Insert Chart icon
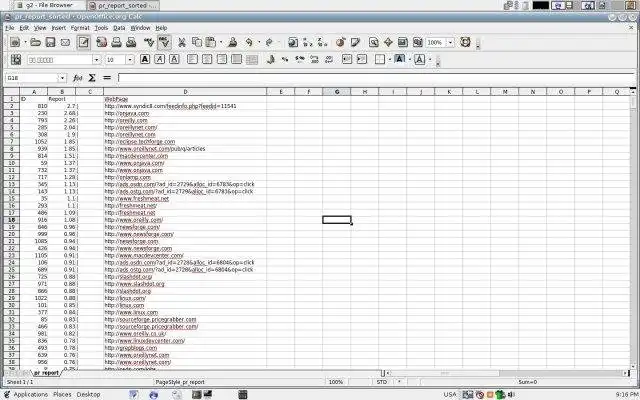 tap(340, 42)
